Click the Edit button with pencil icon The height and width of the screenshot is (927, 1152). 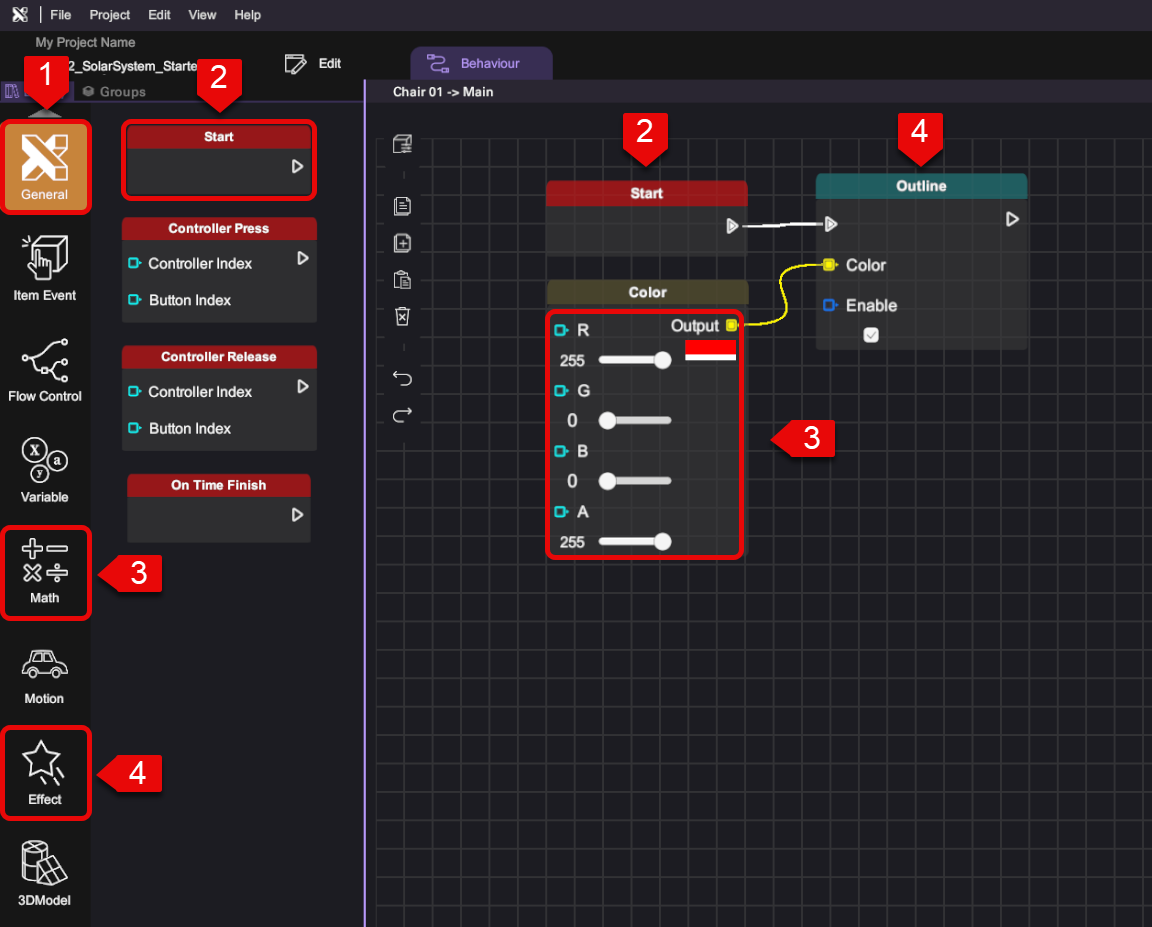tap(312, 64)
